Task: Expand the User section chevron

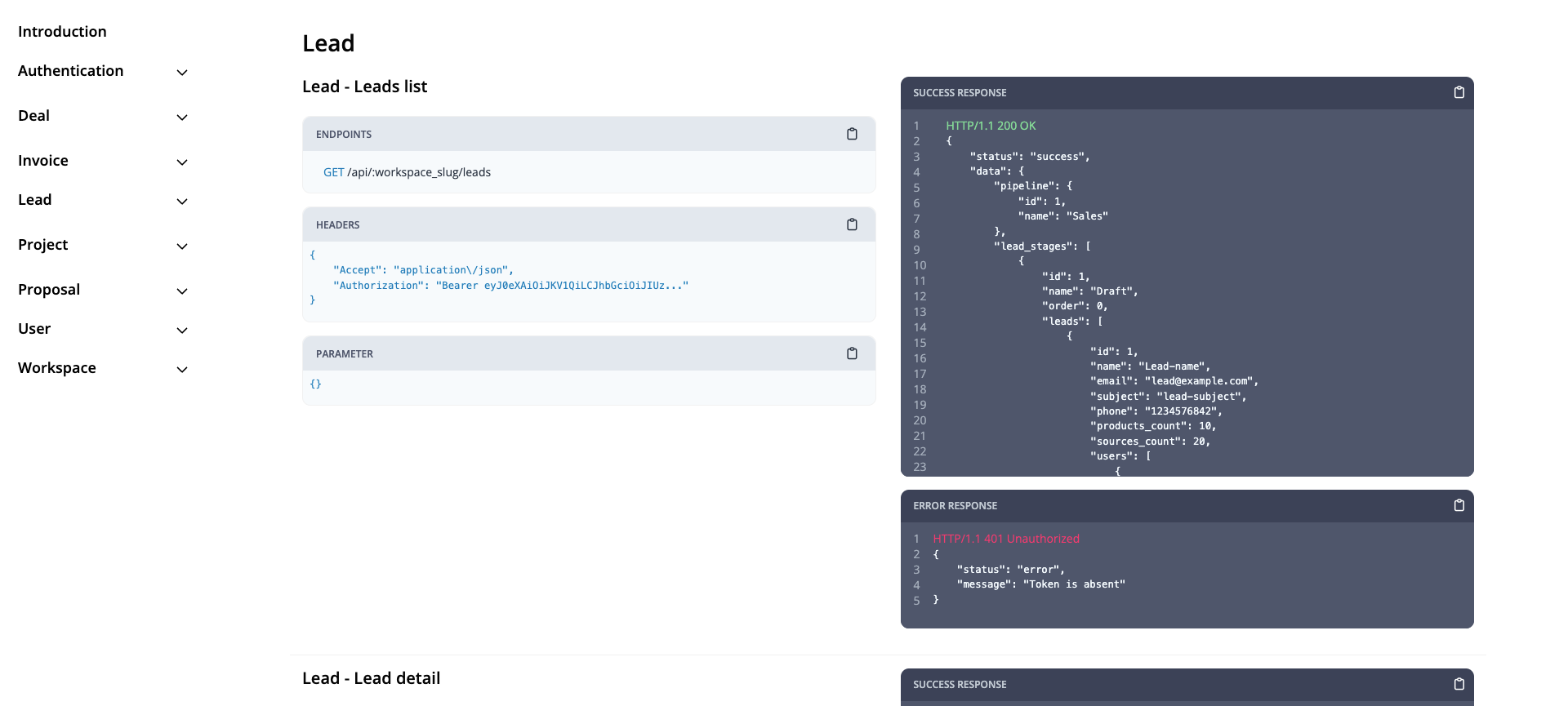Action: click(x=182, y=331)
